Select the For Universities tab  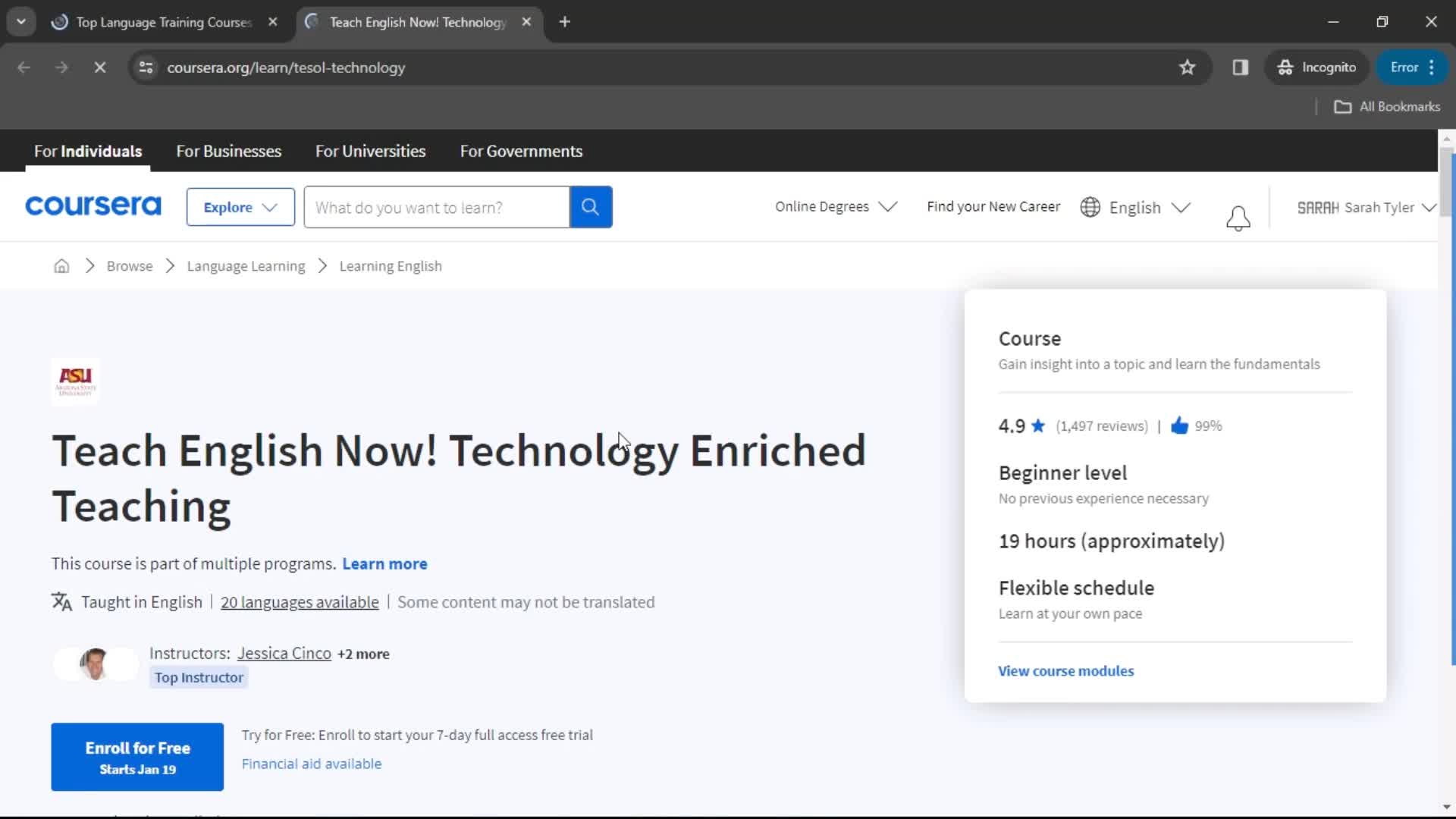click(370, 151)
